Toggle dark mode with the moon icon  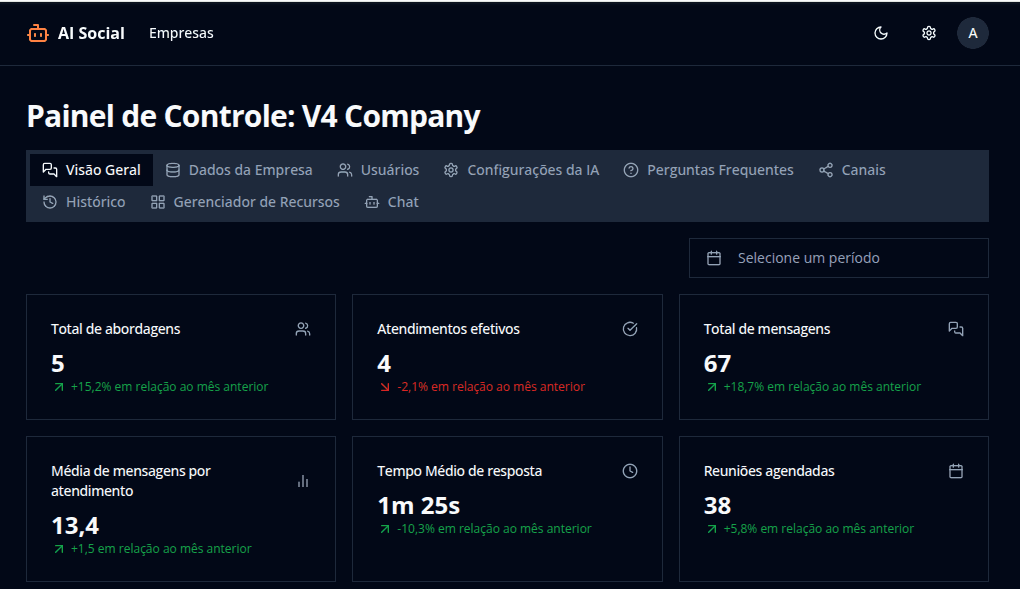[x=881, y=33]
